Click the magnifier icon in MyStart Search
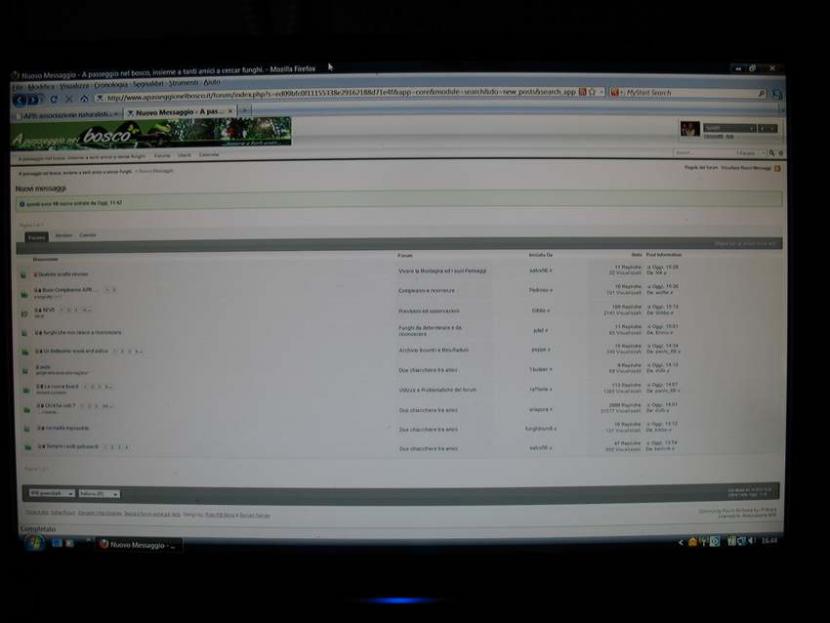830x623 pixels. tap(761, 93)
